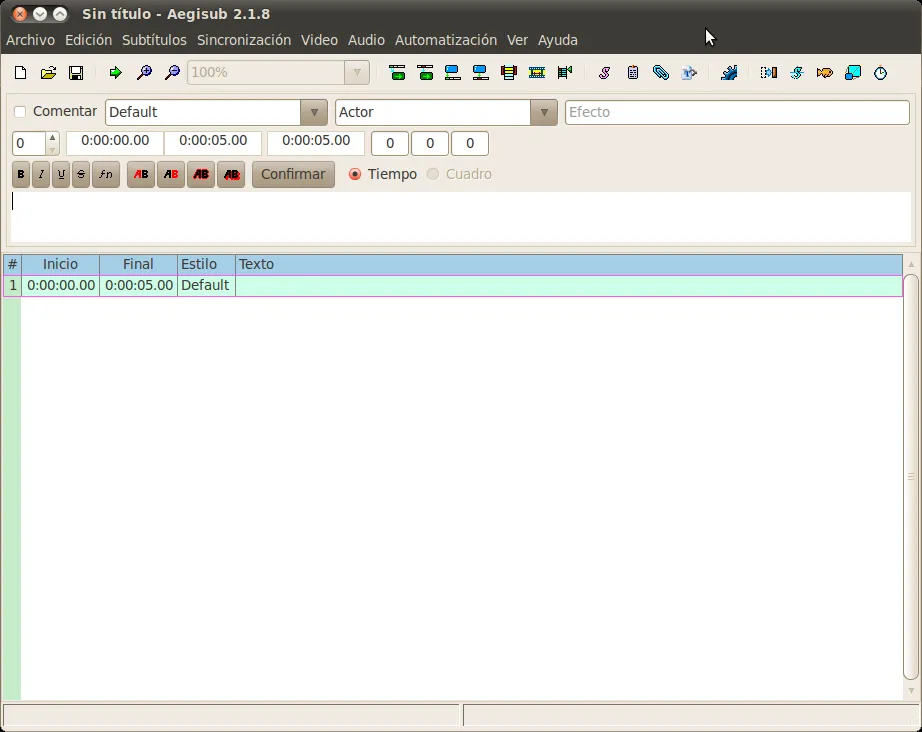This screenshot has height=732, width=922.
Task: Open script Properties clipboard icon
Action: (633, 73)
